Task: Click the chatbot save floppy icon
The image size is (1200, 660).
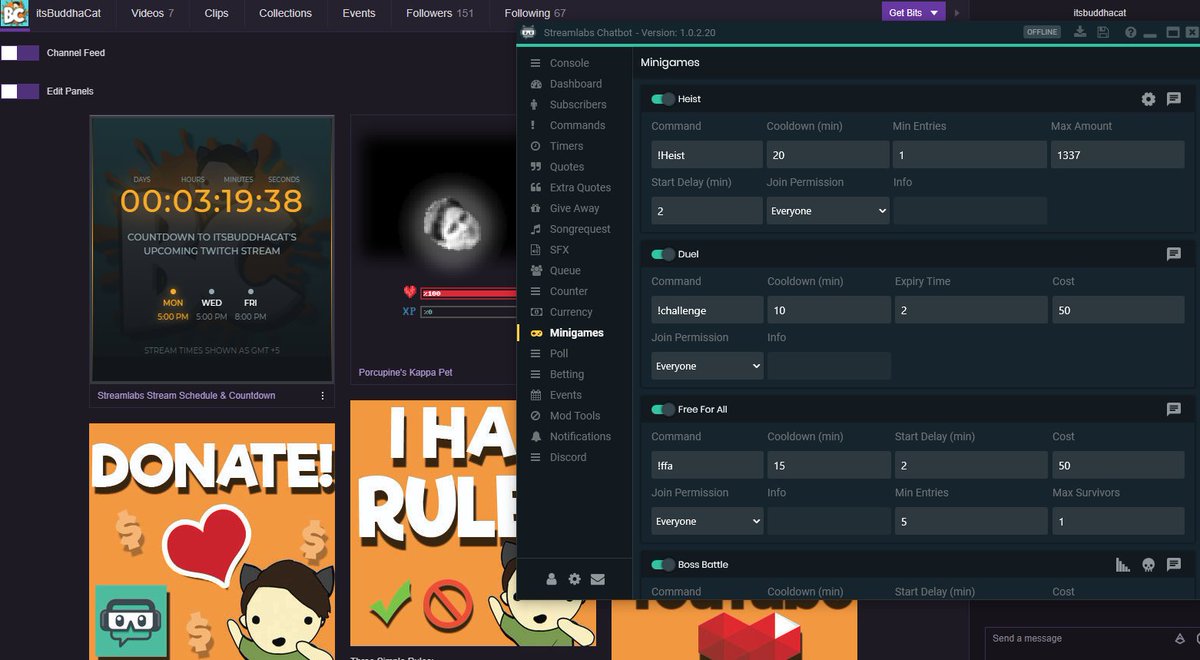Action: pos(1103,32)
